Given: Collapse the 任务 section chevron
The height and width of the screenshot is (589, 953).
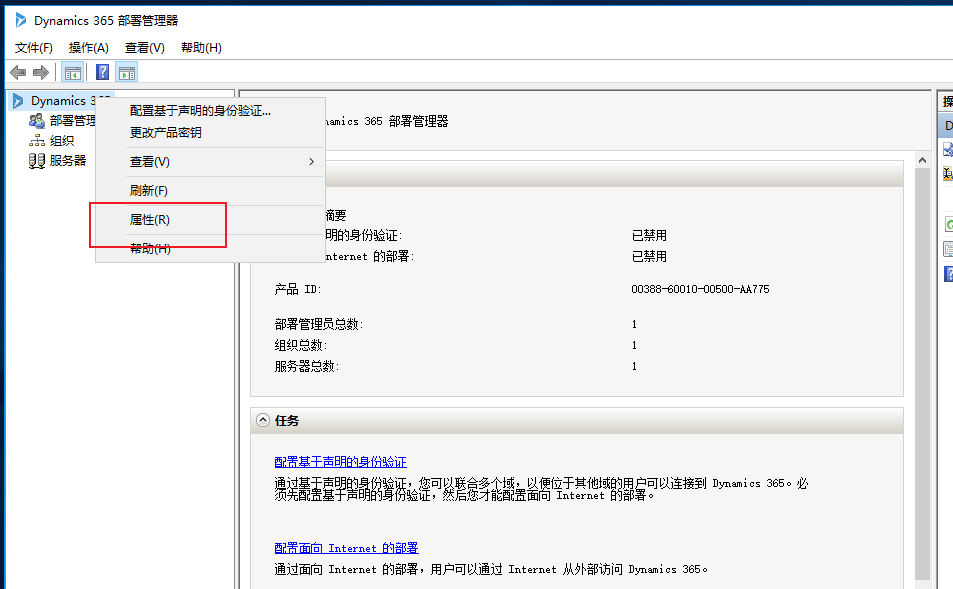Looking at the screenshot, I should [x=263, y=420].
